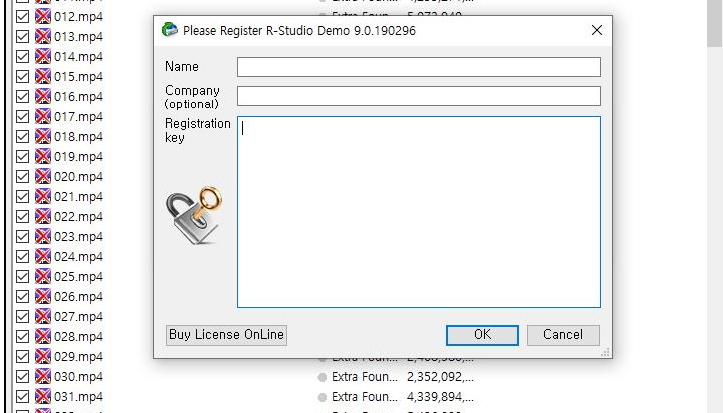The height and width of the screenshot is (413, 723).
Task: Uncheck the 012.mp4 checkbox
Action: (22, 17)
